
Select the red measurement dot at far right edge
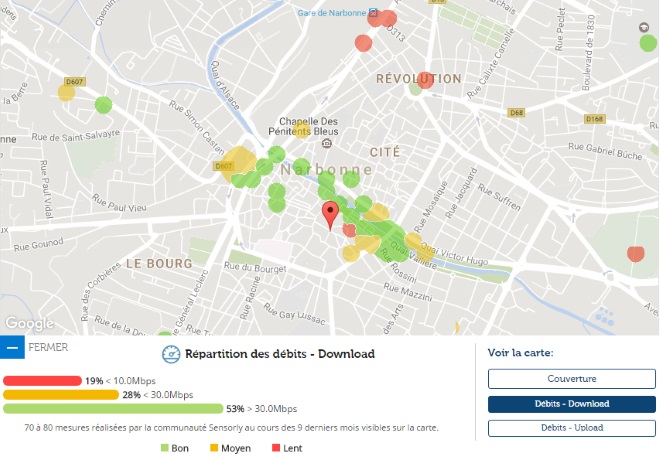pyautogui.click(x=636, y=253)
